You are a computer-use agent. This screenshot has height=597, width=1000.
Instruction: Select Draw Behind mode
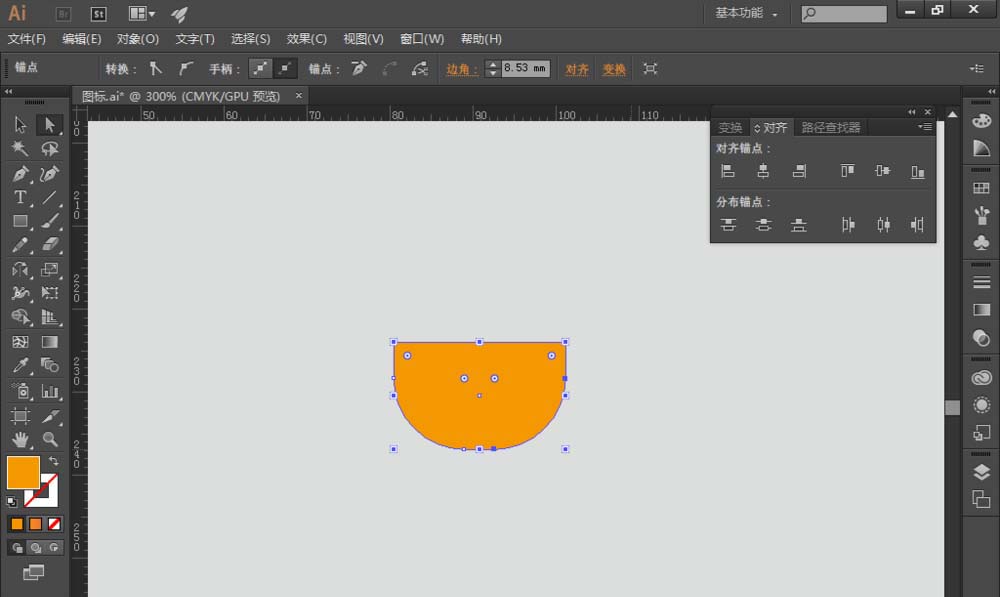pos(36,547)
